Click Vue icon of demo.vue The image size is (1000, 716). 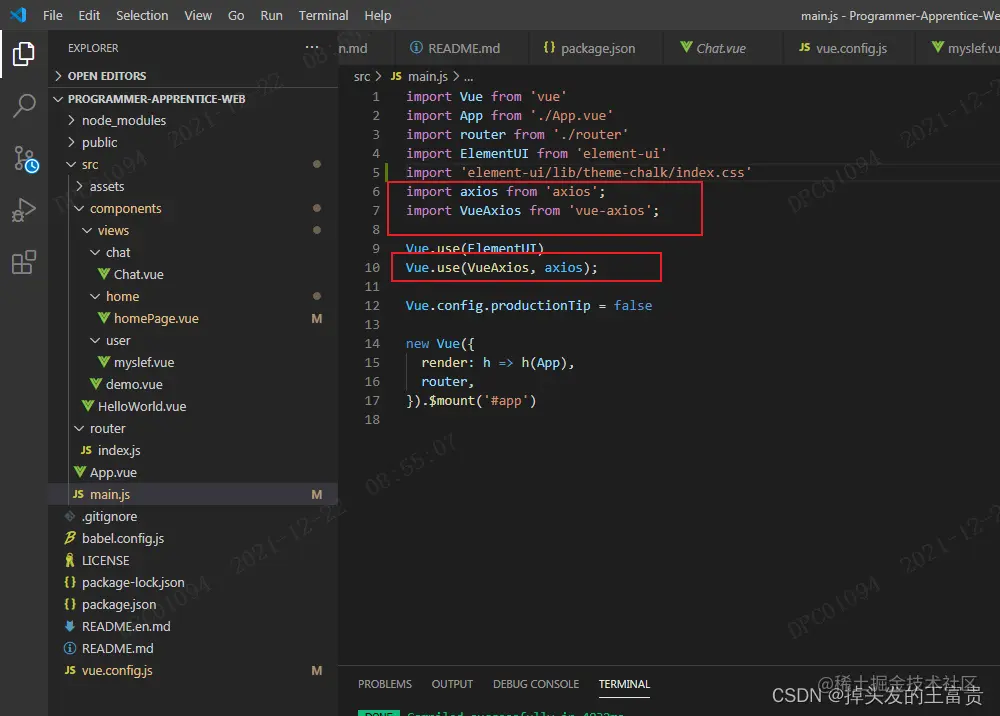pyautogui.click(x=96, y=384)
